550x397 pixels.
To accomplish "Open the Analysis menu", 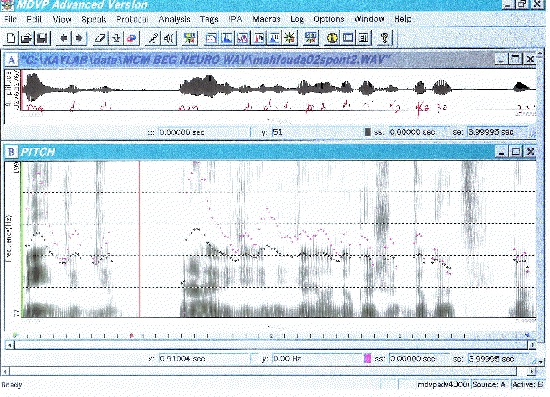I will (174, 19).
